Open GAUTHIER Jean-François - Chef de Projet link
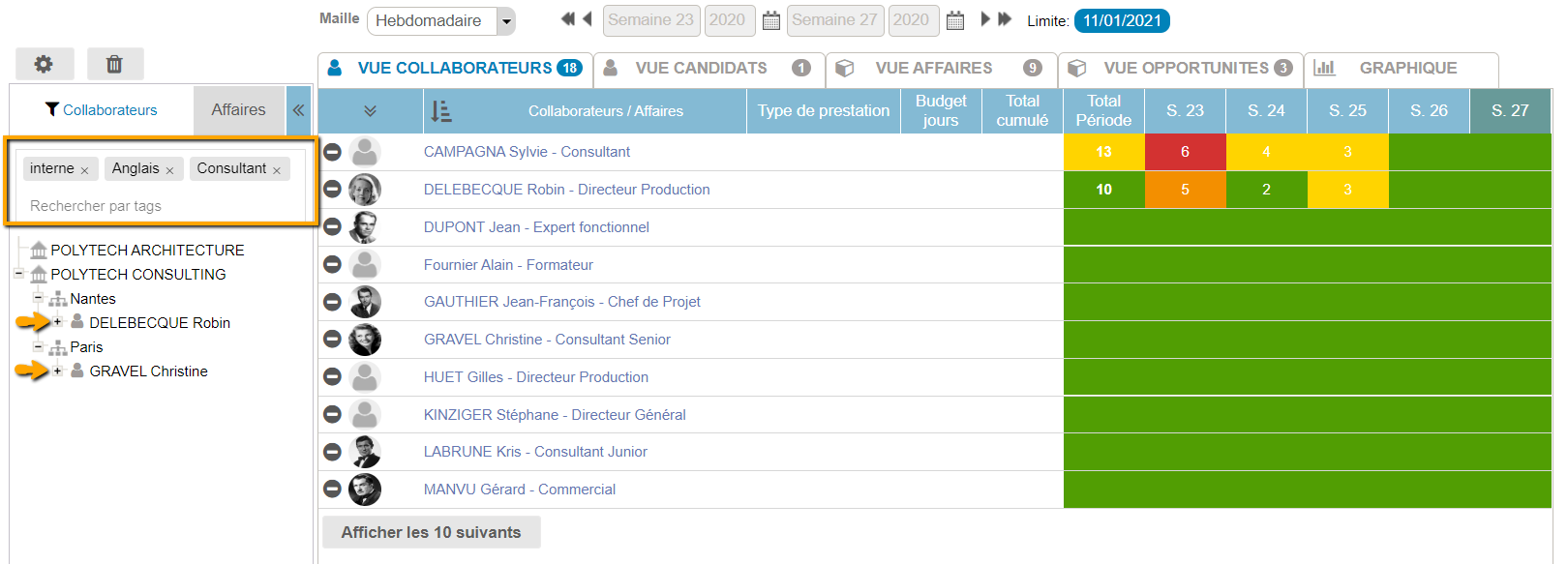 click(561, 302)
